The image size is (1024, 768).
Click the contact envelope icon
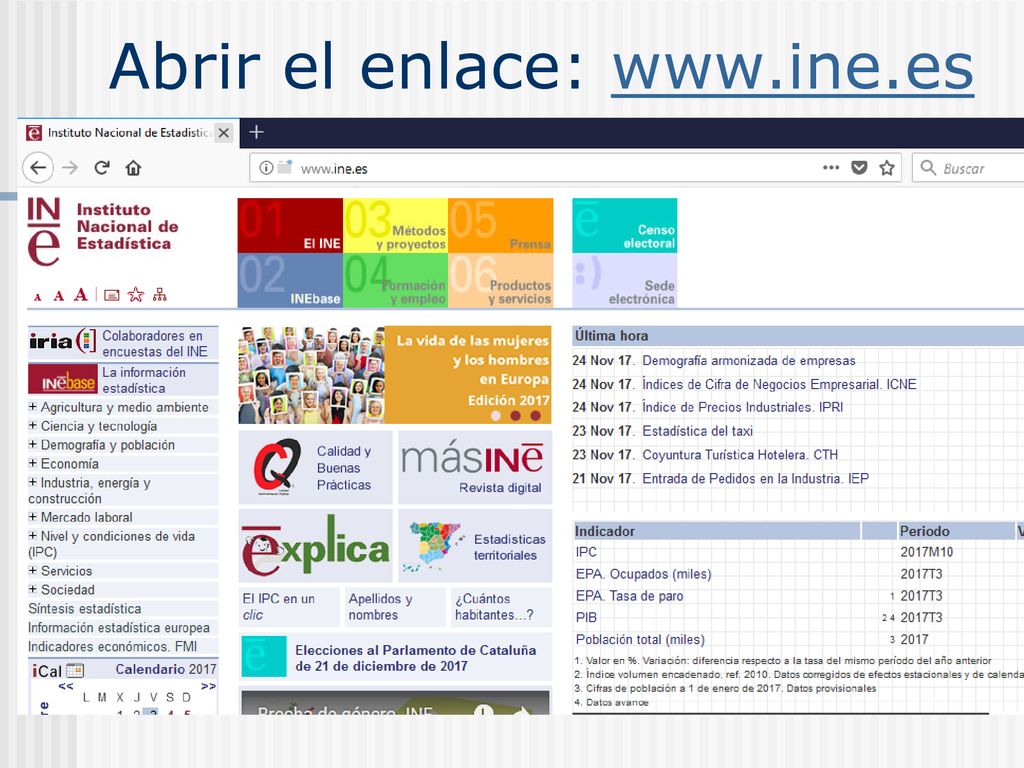pyautogui.click(x=112, y=295)
